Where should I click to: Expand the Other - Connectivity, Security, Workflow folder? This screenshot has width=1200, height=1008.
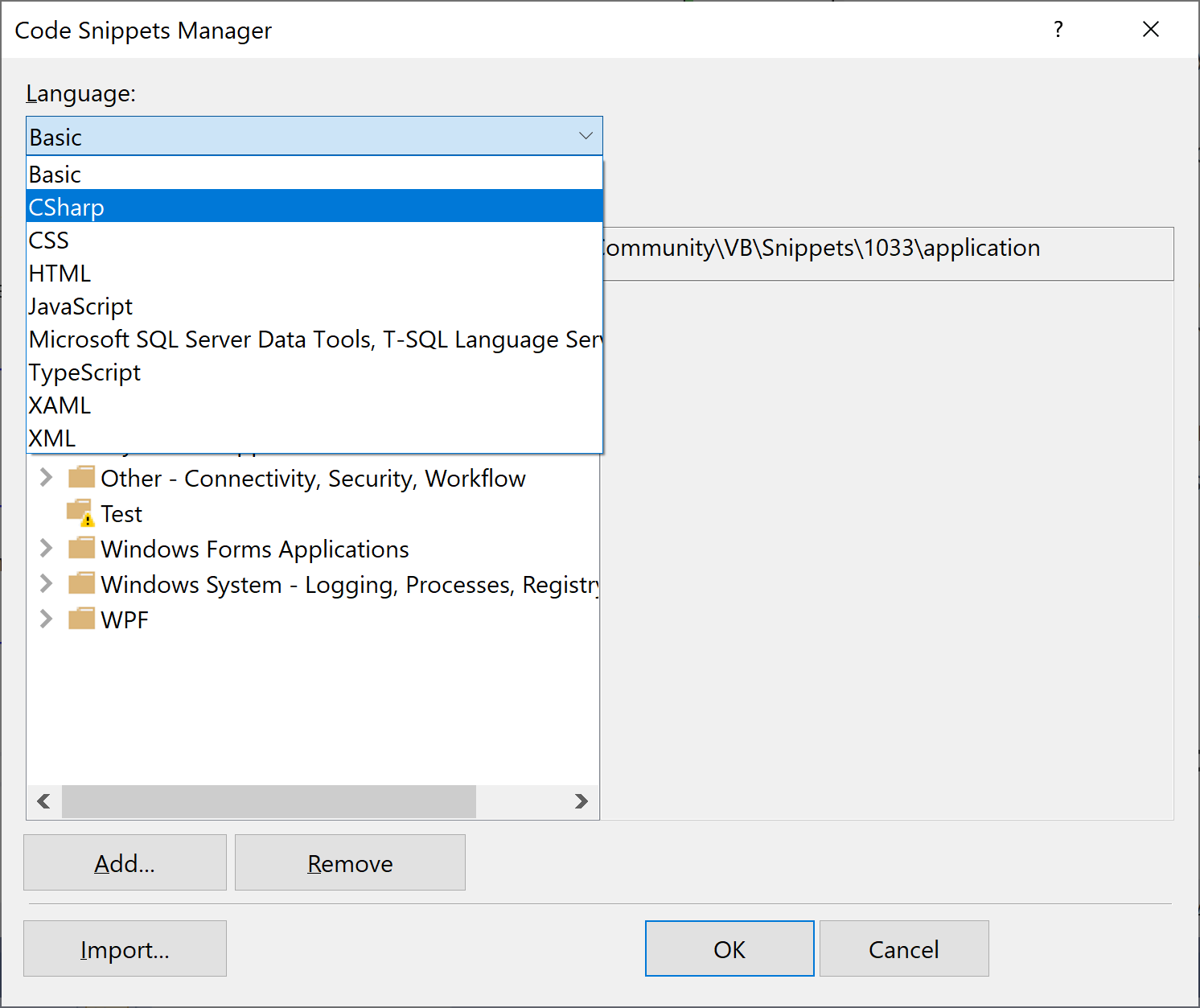(x=46, y=478)
